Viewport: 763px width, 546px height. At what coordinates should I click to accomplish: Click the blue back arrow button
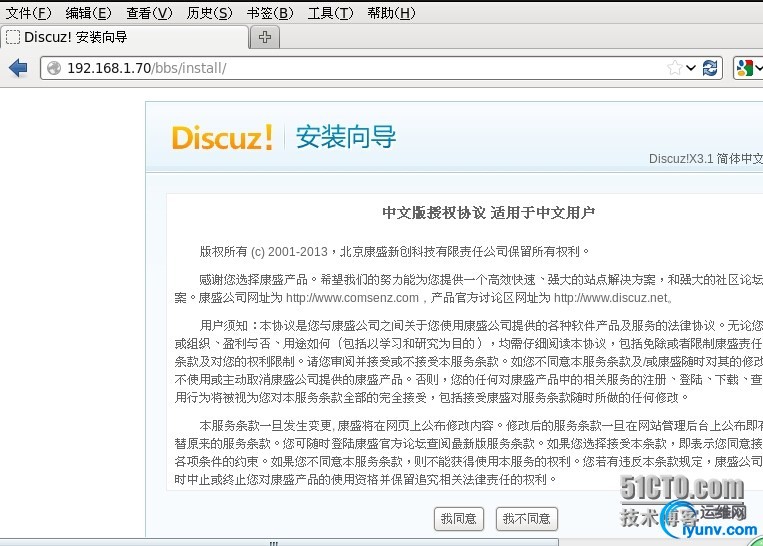(18, 68)
